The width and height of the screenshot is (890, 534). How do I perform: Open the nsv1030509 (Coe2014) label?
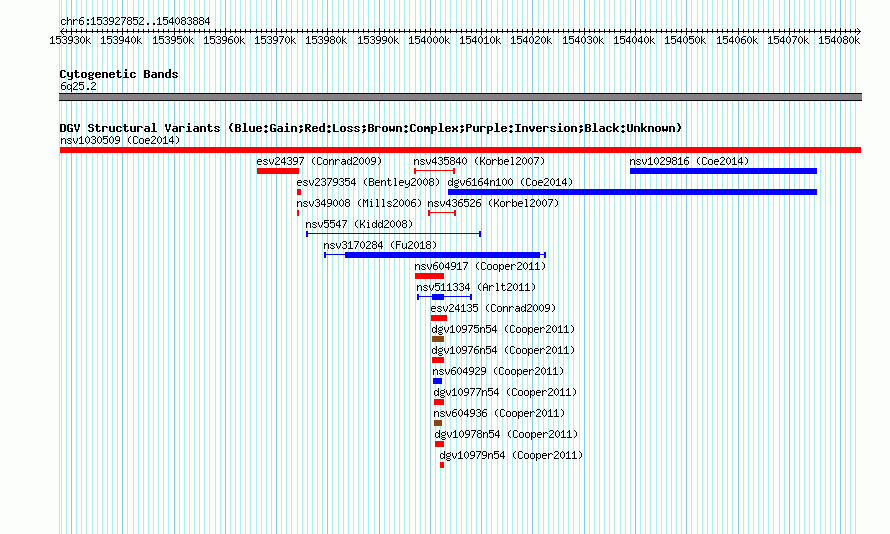coord(120,140)
